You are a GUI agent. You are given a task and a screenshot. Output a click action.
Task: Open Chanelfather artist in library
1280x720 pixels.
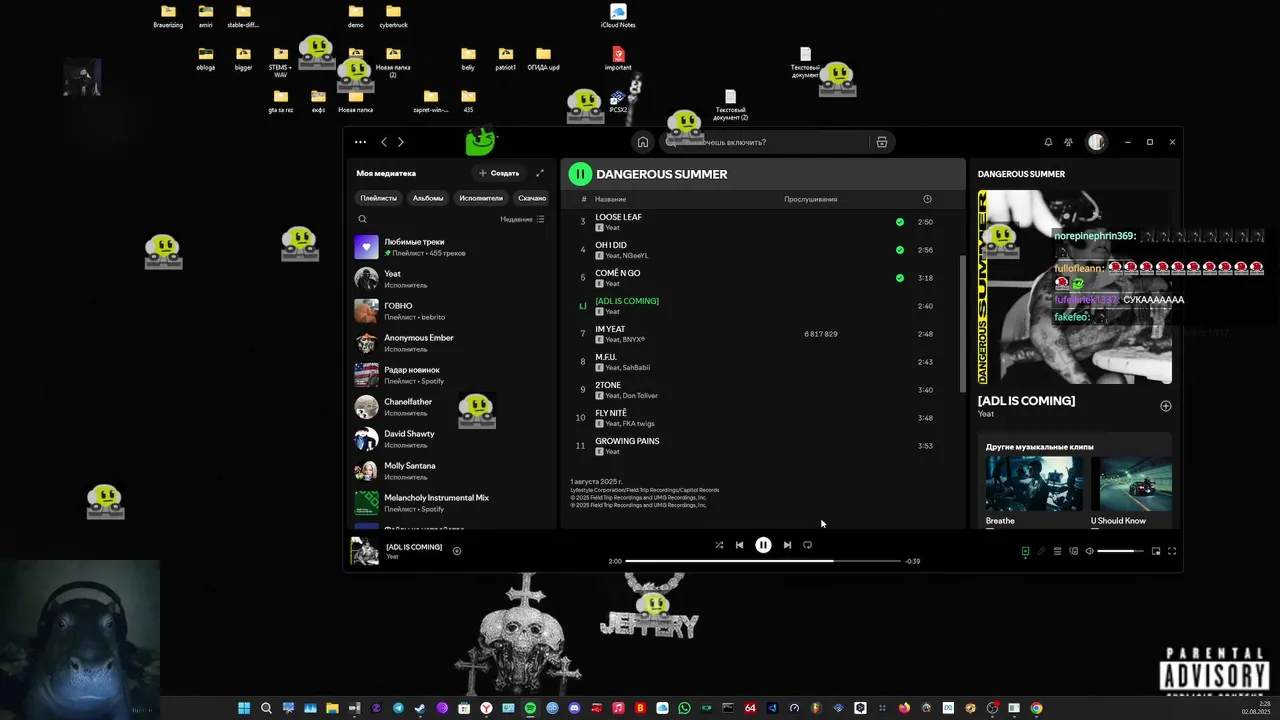point(452,407)
